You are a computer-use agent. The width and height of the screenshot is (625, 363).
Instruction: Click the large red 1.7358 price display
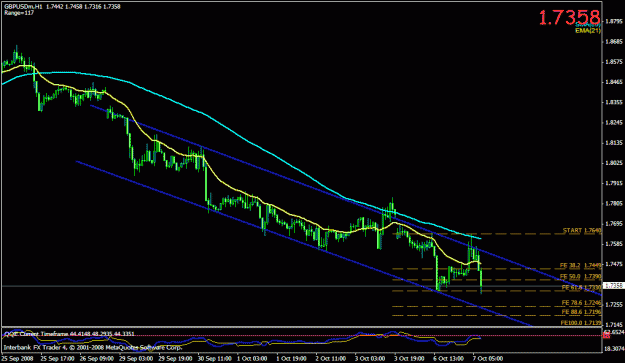(x=569, y=18)
